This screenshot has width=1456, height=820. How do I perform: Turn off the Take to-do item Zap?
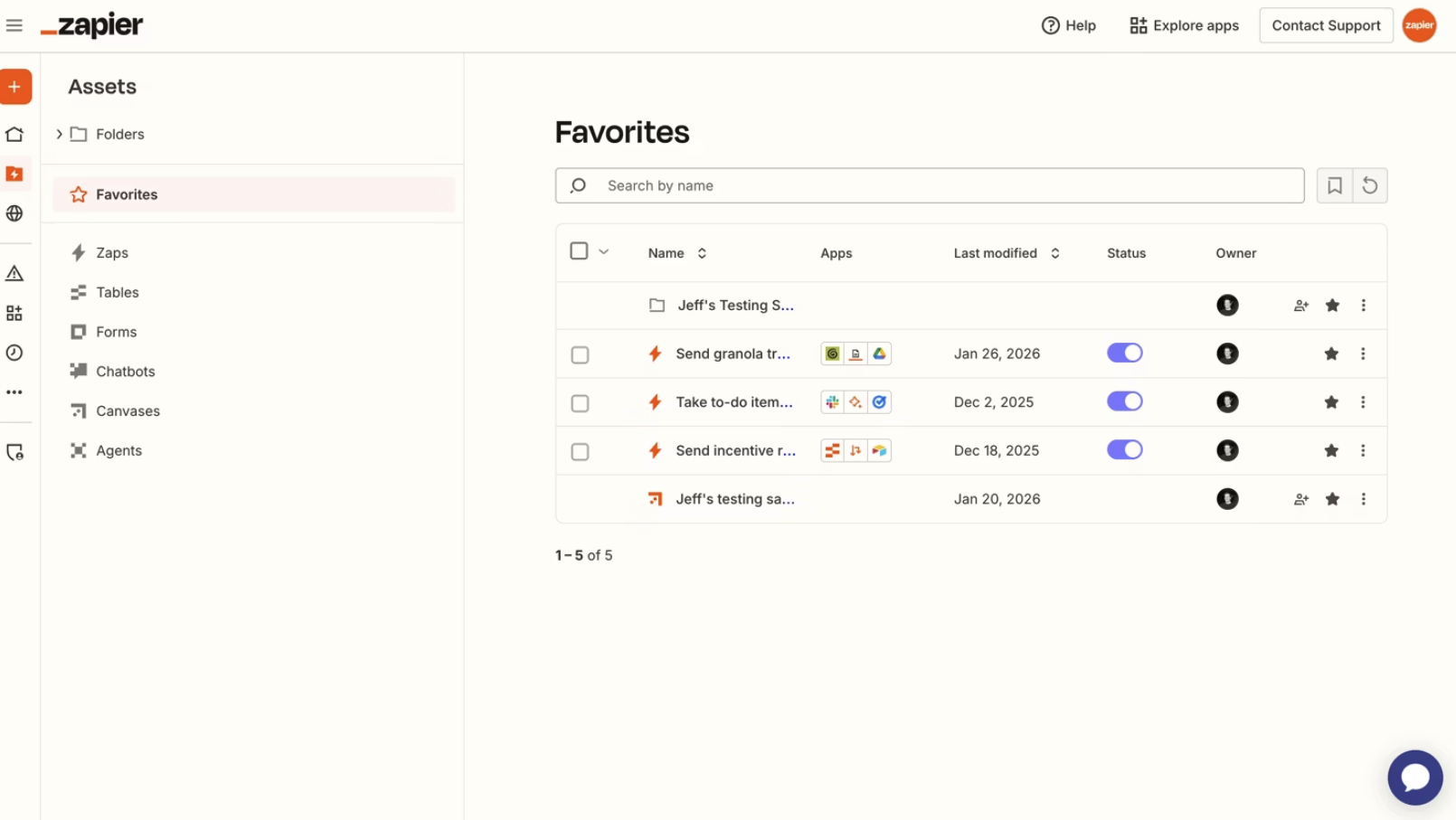(1124, 401)
